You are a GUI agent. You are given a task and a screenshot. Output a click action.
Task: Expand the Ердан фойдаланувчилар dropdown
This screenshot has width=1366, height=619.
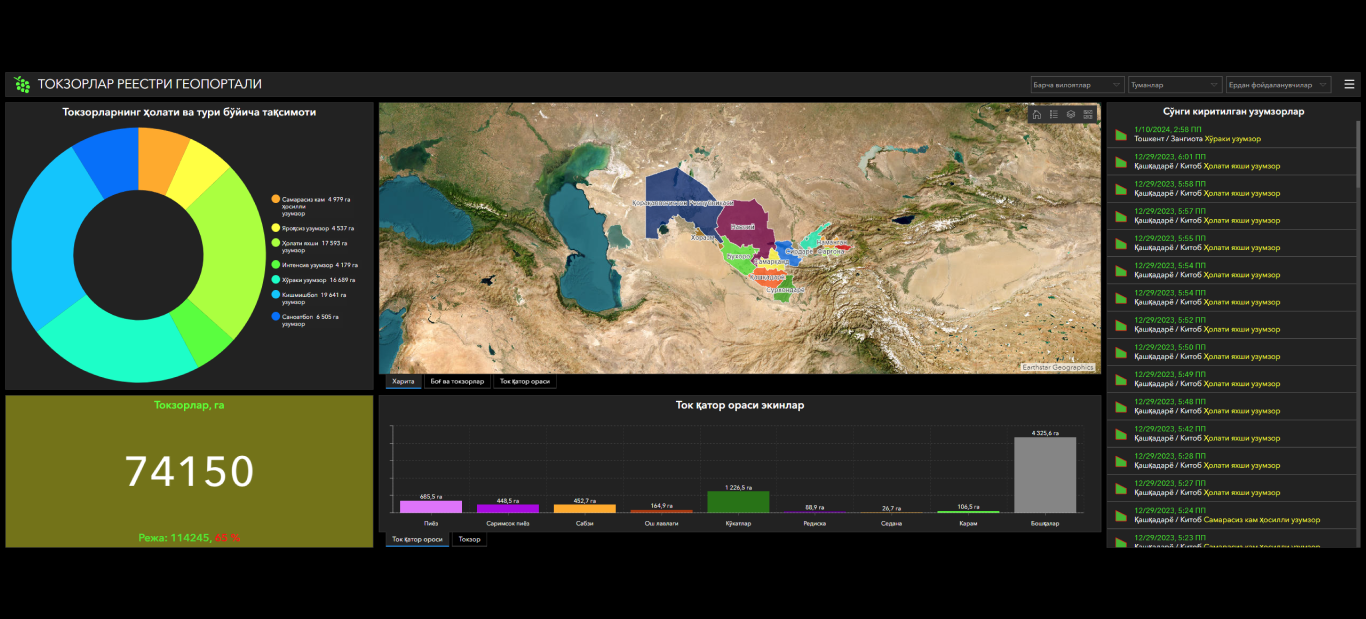point(1278,85)
